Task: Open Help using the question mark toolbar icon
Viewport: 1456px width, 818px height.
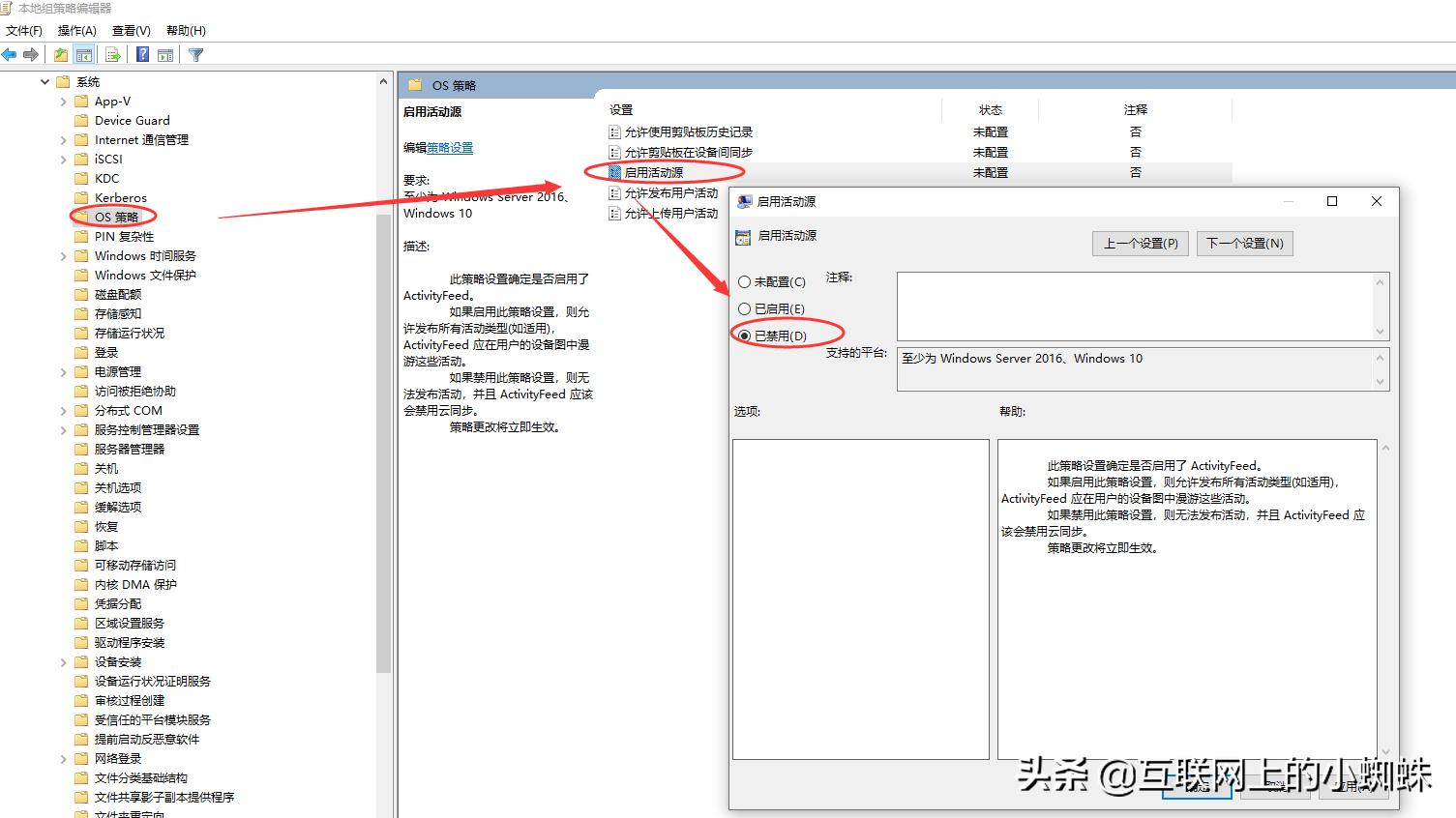Action: click(x=141, y=54)
